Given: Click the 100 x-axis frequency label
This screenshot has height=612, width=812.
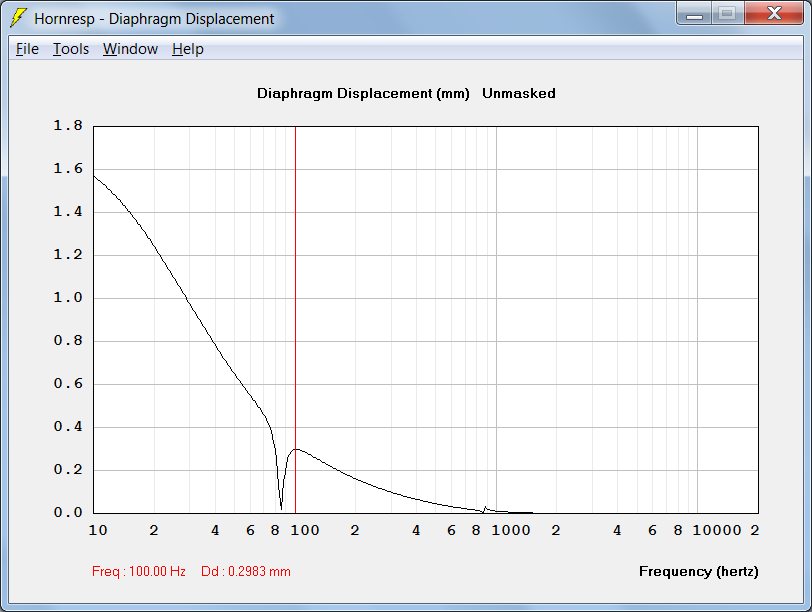Looking at the screenshot, I should pos(304,531).
